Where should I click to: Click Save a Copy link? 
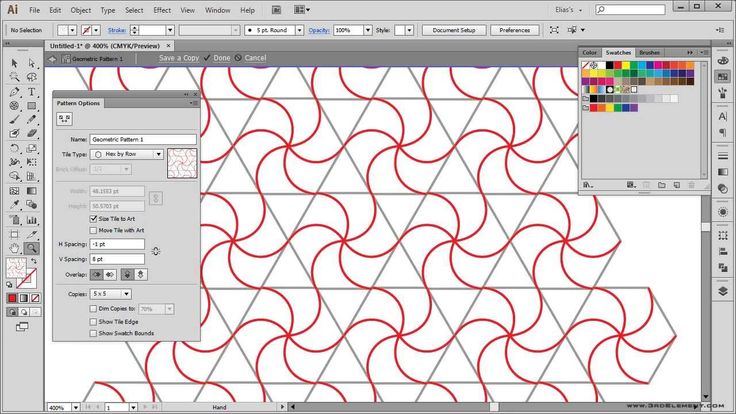(x=179, y=58)
